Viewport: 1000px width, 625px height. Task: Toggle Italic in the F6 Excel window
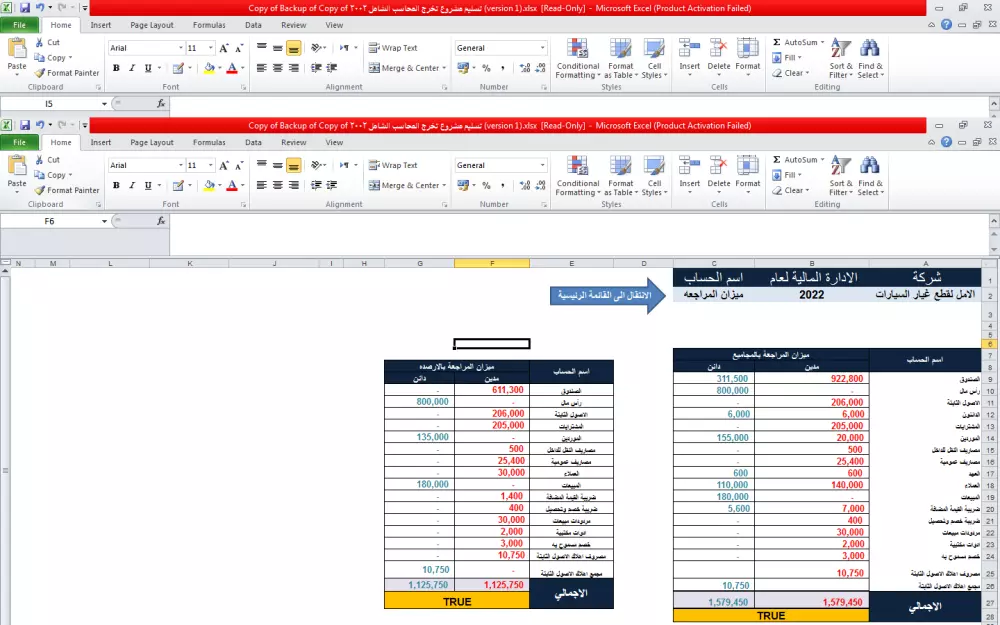[x=132, y=185]
